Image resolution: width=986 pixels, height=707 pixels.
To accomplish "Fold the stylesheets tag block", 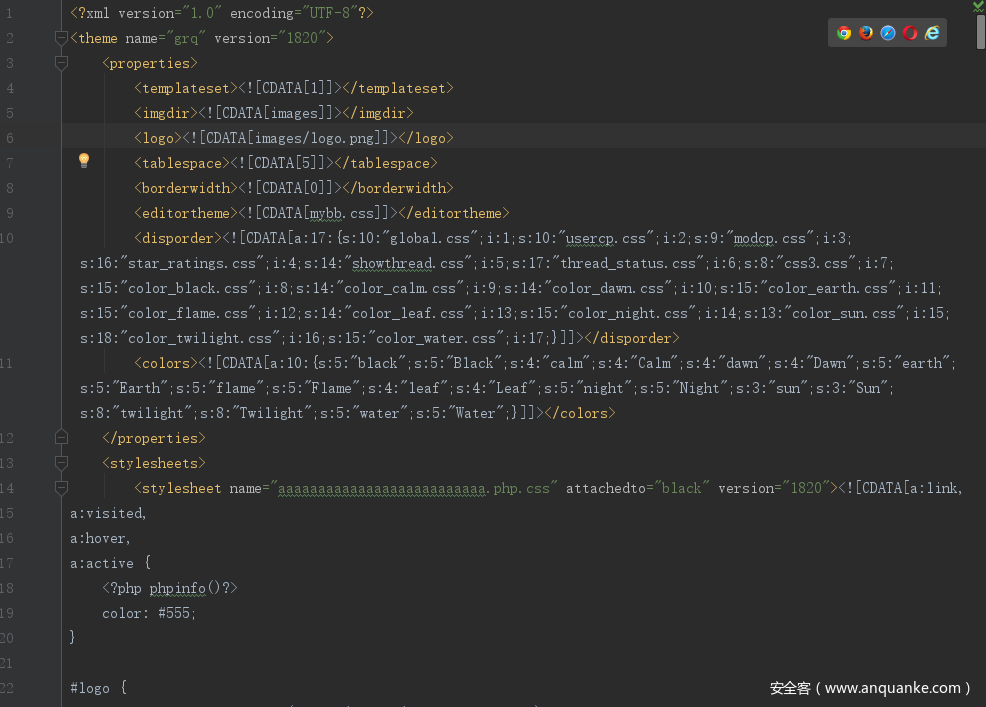I will pyautogui.click(x=61, y=463).
